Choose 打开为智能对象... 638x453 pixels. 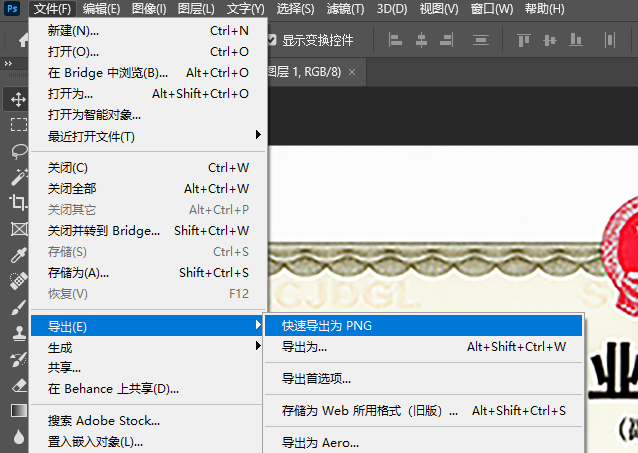click(148, 115)
